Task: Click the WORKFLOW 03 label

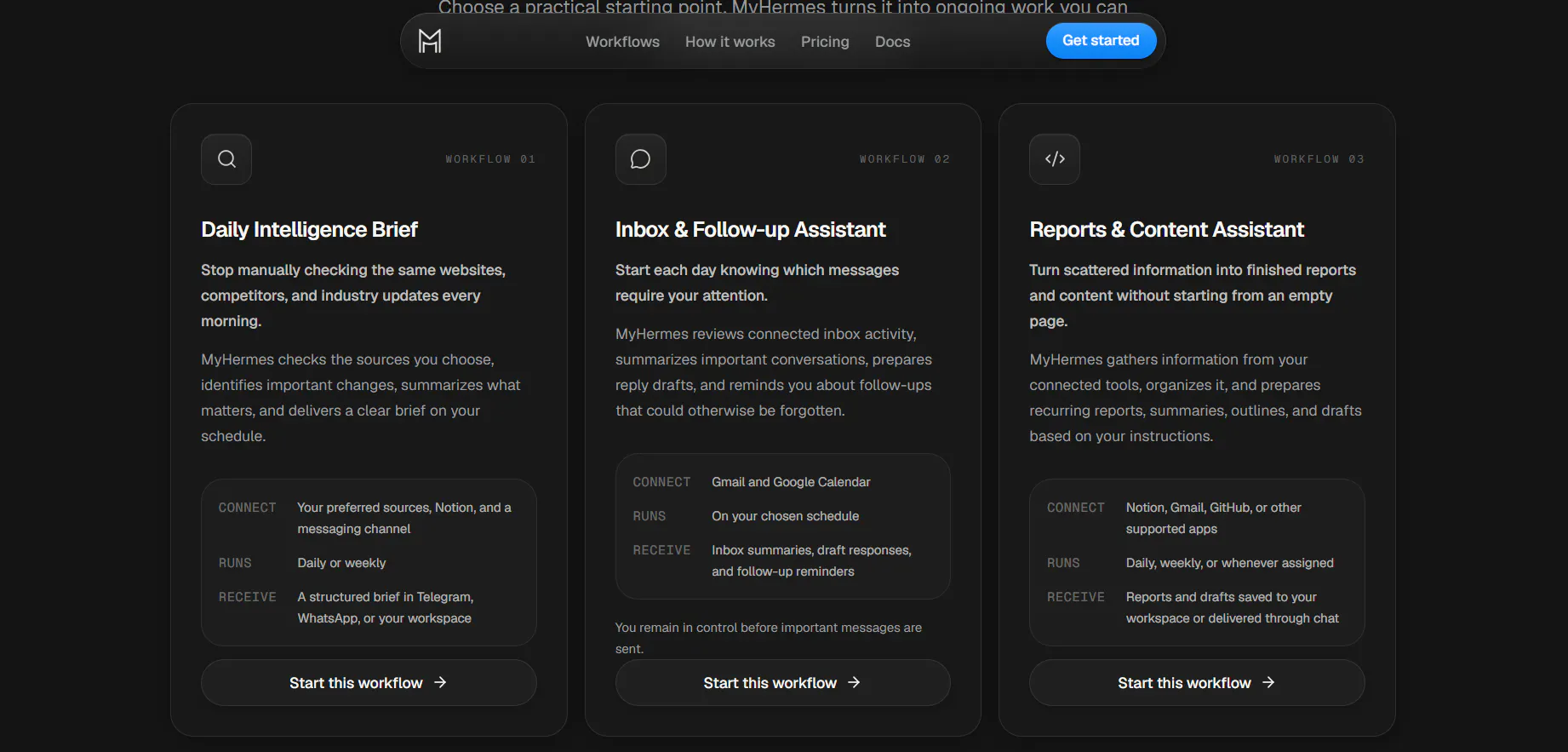Action: (x=1319, y=159)
